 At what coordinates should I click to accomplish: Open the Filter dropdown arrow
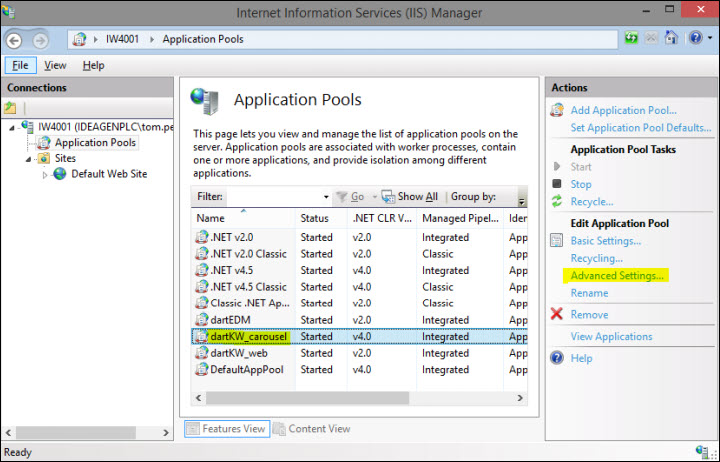click(x=326, y=197)
